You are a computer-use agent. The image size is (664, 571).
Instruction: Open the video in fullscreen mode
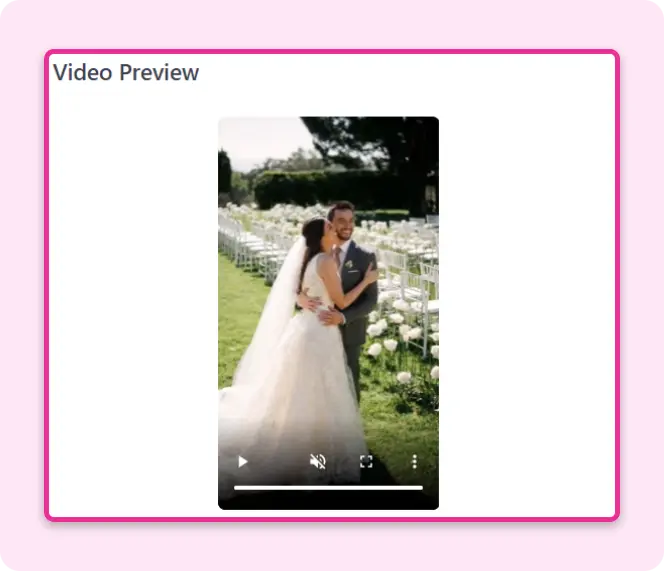pos(366,461)
